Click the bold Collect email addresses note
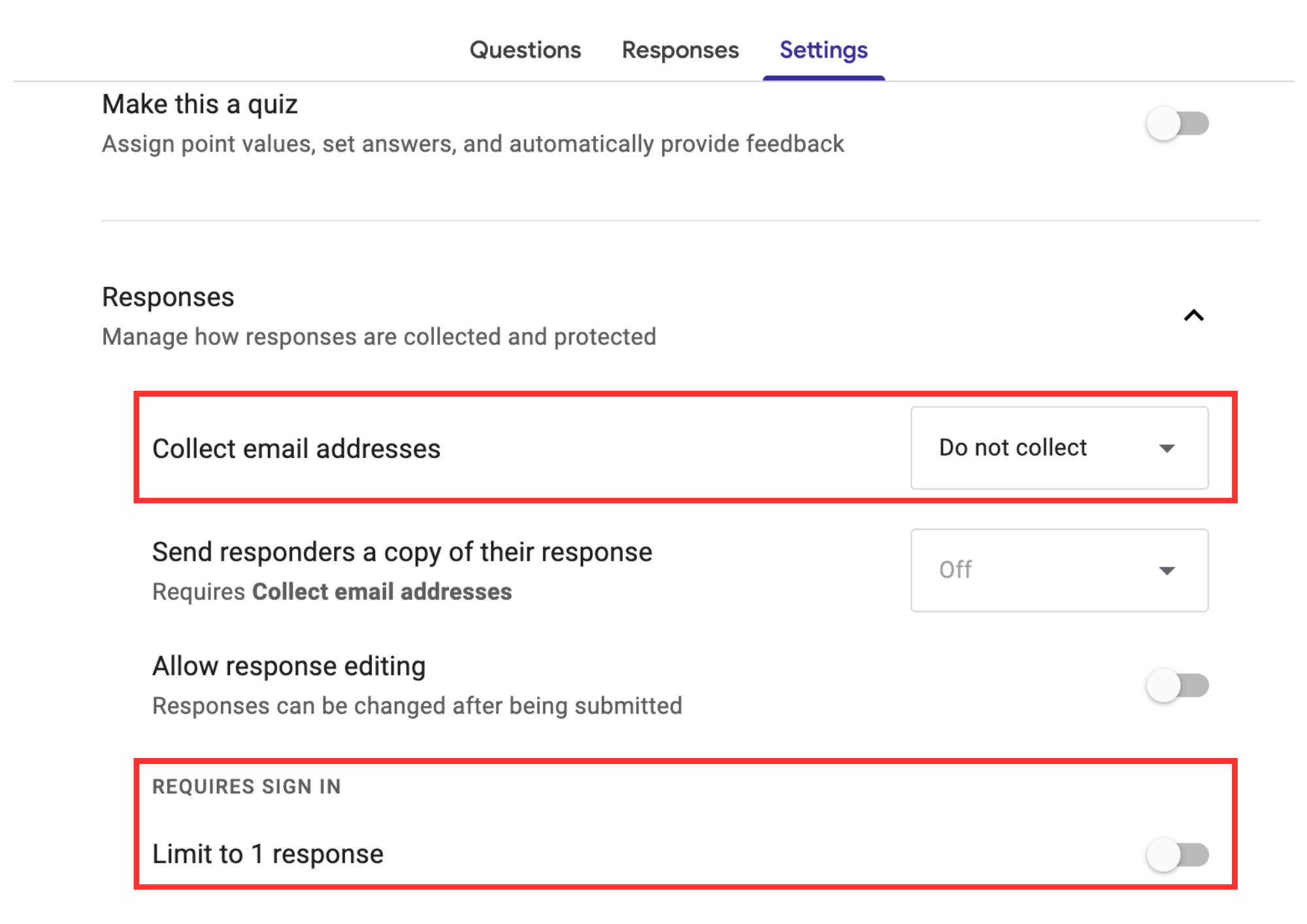Screen dimensions: 1307x924 coord(382,591)
